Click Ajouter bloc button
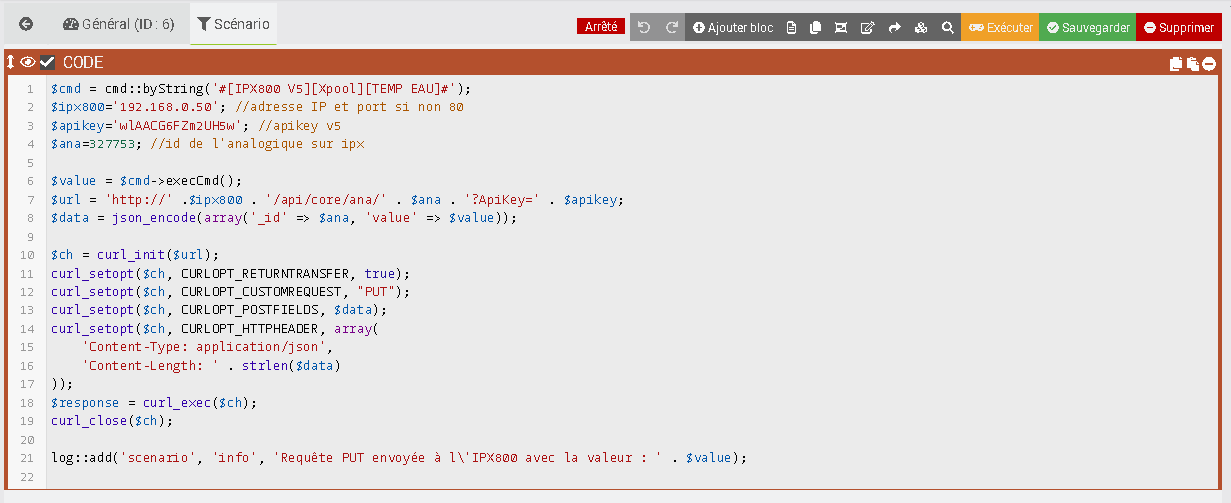 732,28
